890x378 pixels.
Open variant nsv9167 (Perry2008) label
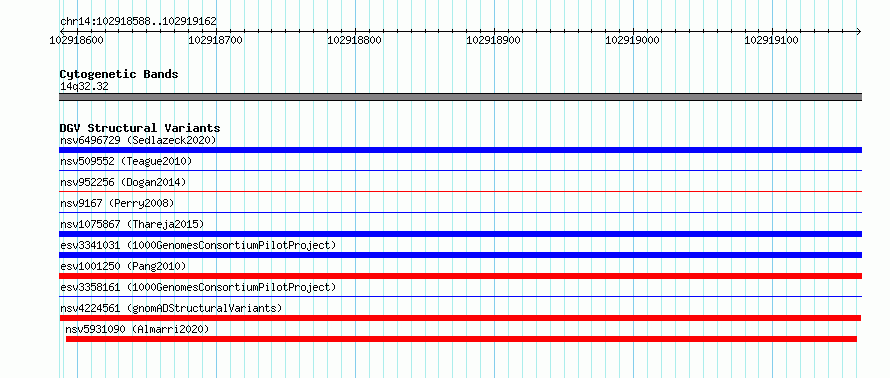point(117,203)
